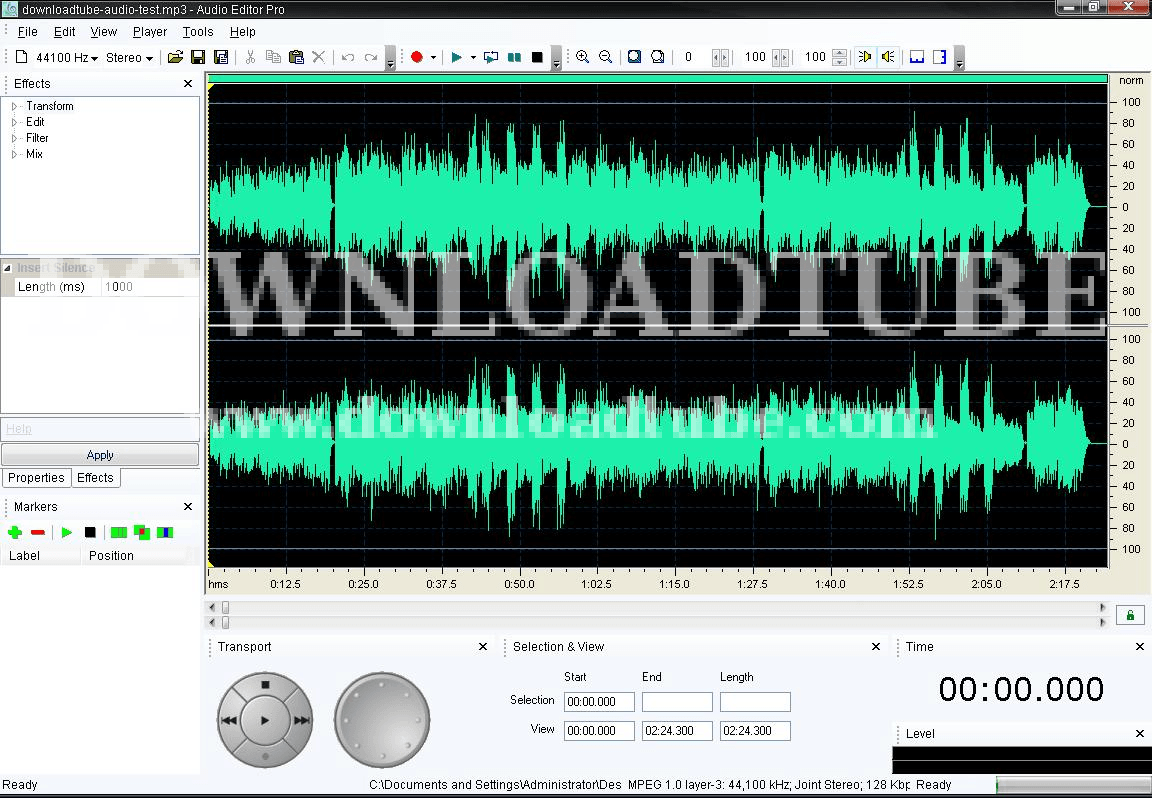Stop playback with the toolbar black square

[537, 57]
